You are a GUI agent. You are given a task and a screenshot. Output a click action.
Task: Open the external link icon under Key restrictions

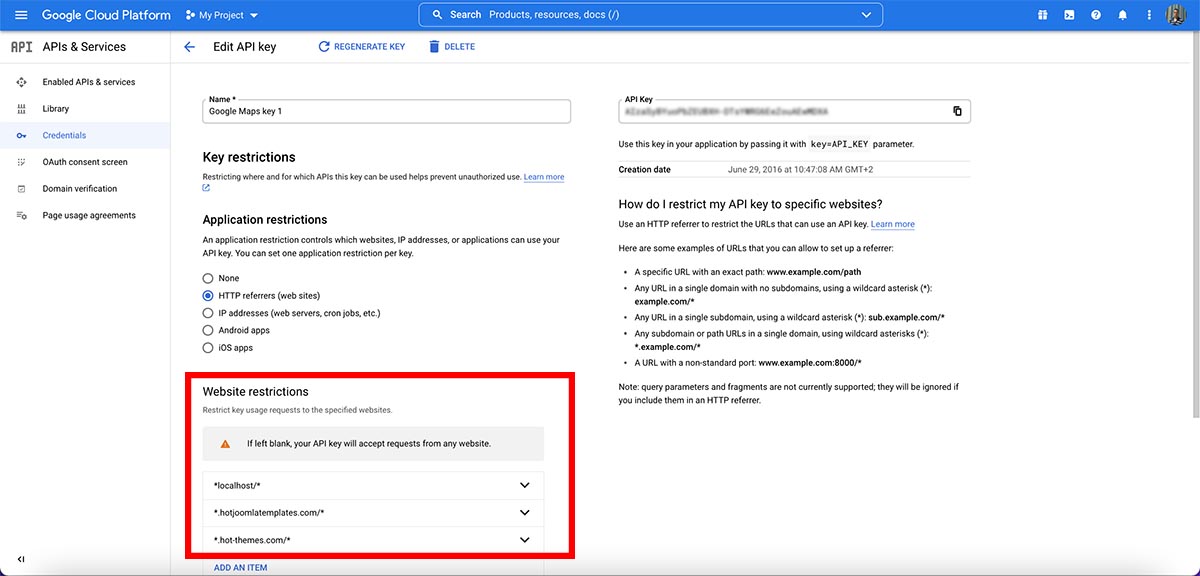point(207,188)
